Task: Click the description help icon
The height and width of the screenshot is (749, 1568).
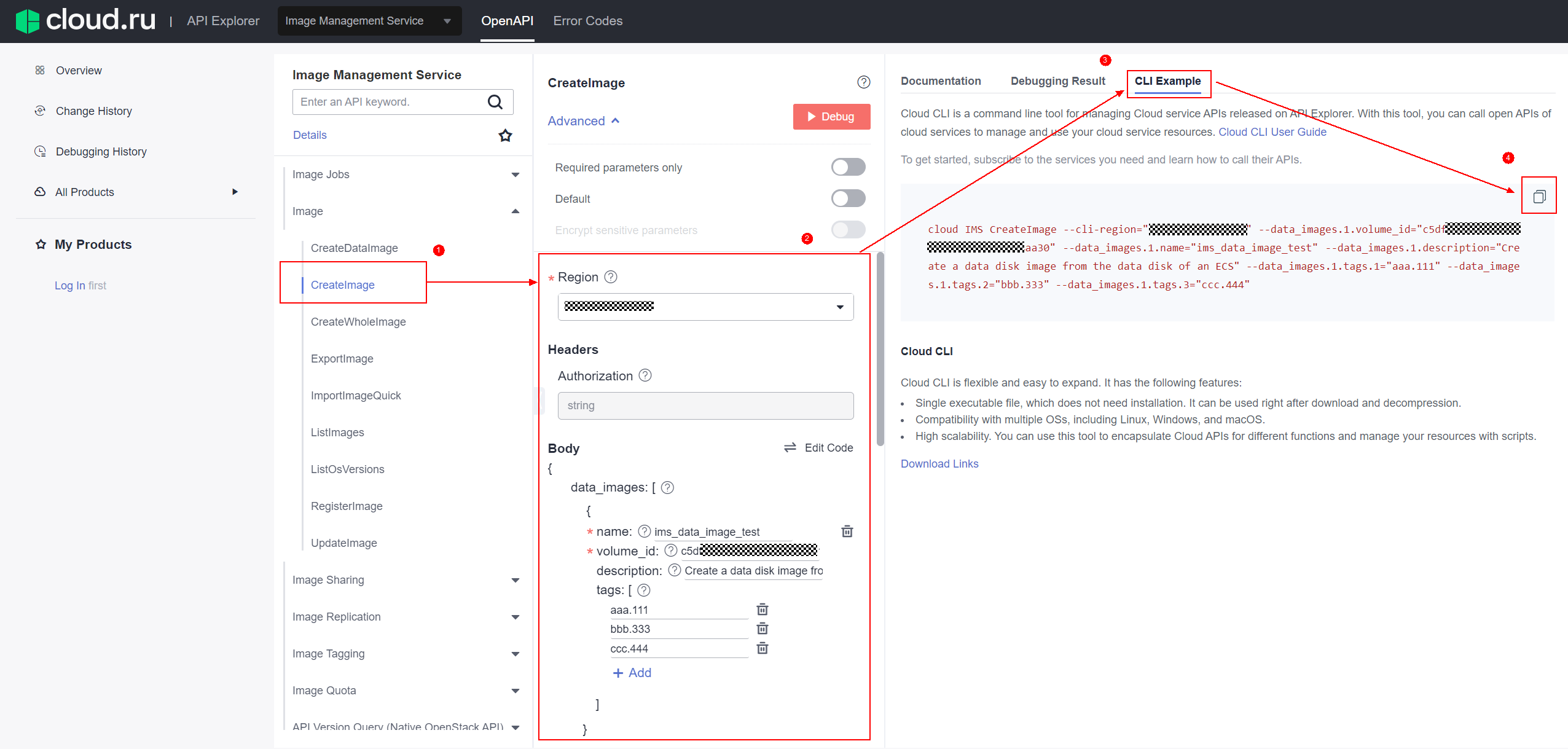Action: point(675,570)
